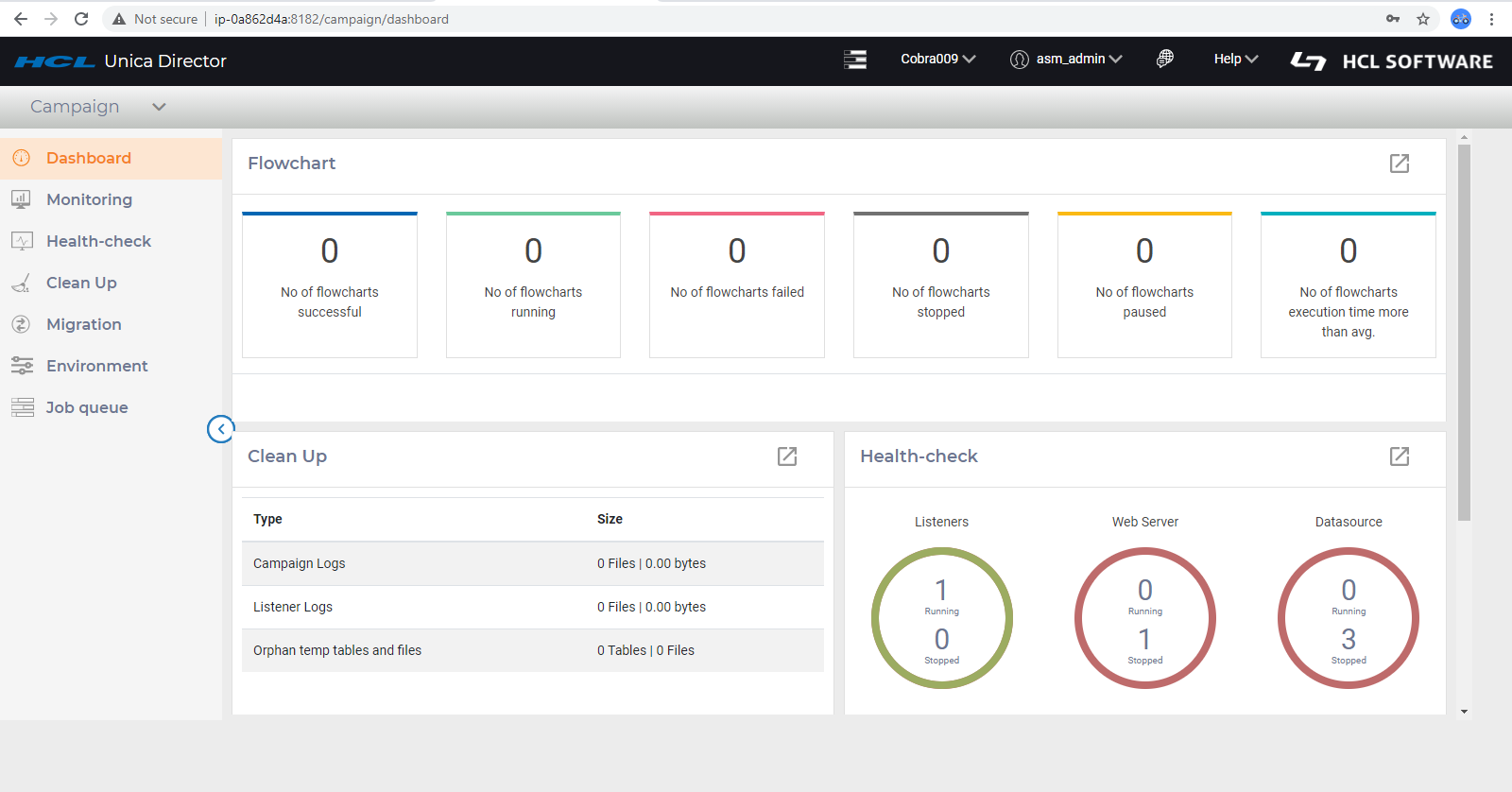Image resolution: width=1512 pixels, height=792 pixels.
Task: Click the flowcharts running tile
Action: (x=533, y=284)
